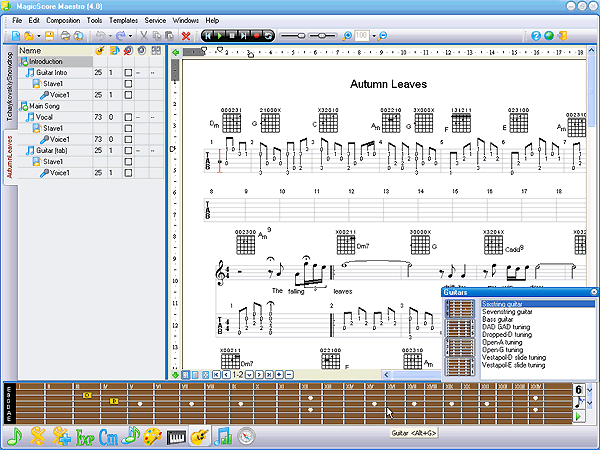Delete with the red X icon
This screenshot has height=450, width=600.
[x=186, y=36]
